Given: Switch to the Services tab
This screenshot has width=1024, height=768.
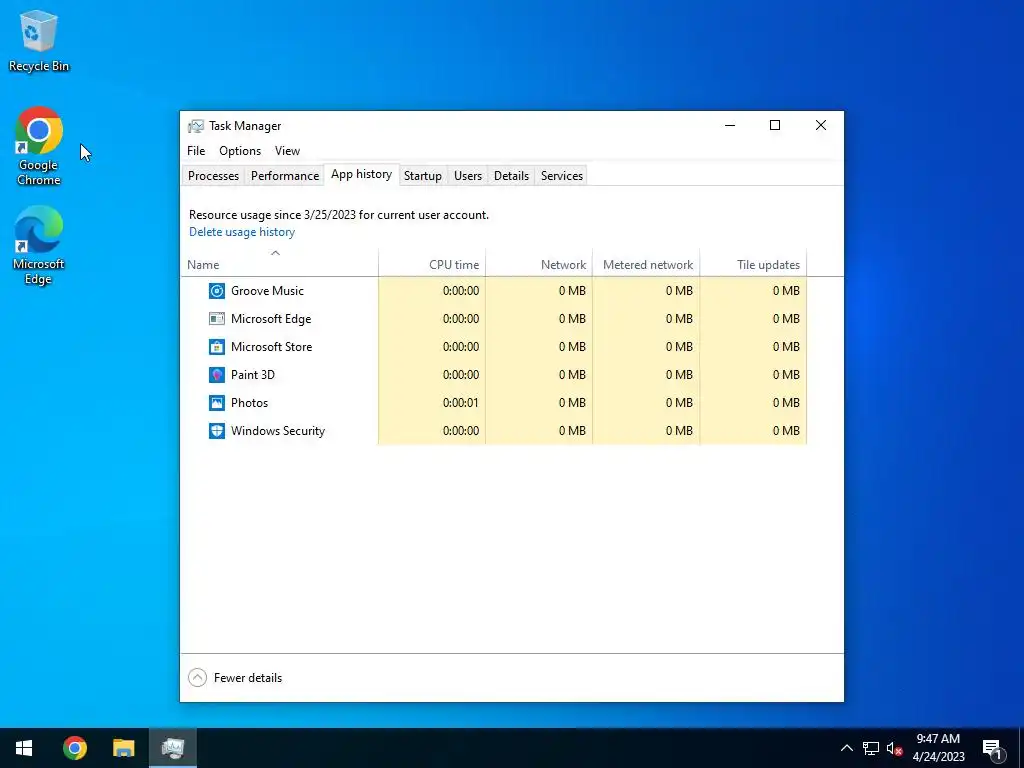Looking at the screenshot, I should [562, 176].
